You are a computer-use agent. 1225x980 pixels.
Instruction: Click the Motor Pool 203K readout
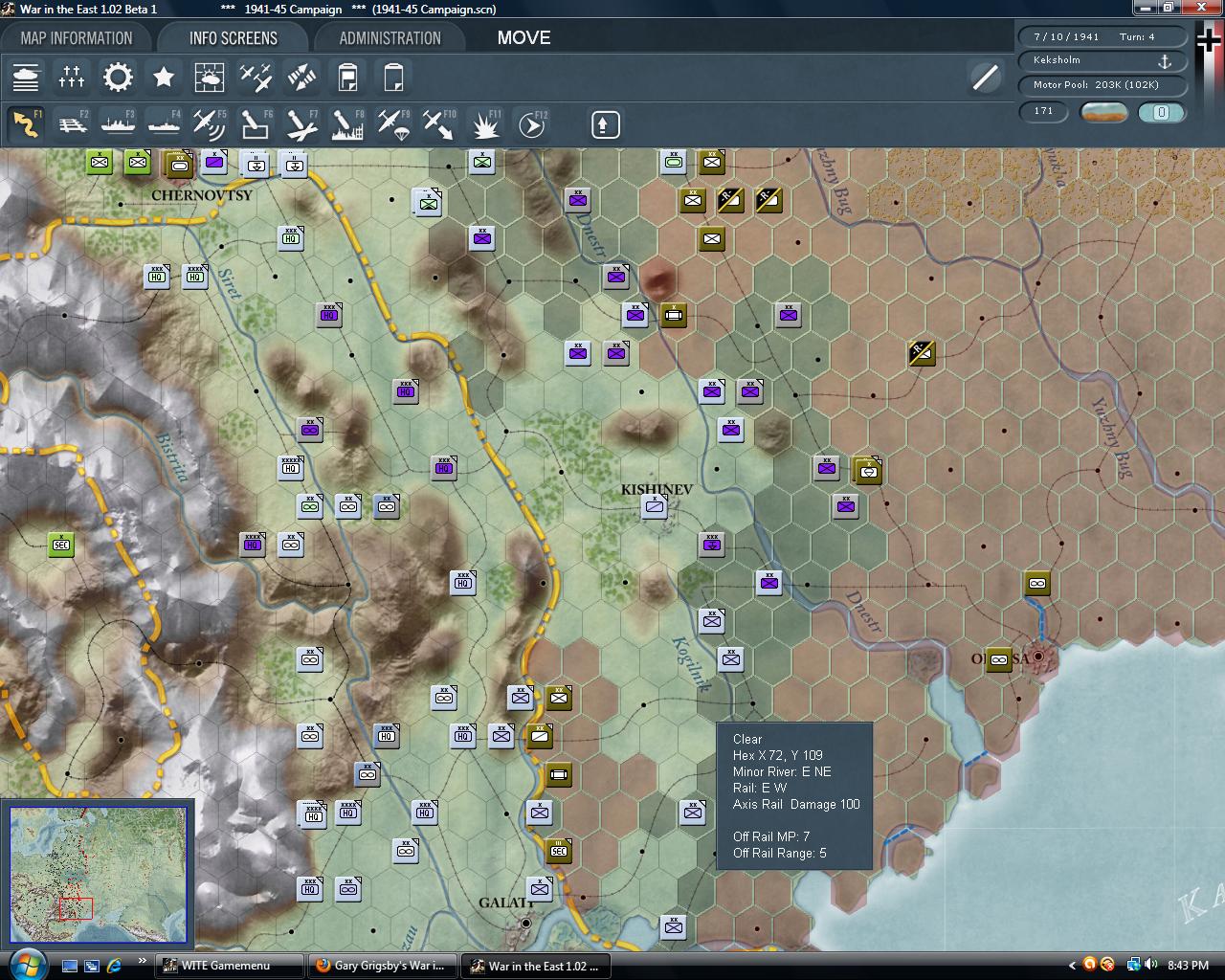coord(1102,85)
